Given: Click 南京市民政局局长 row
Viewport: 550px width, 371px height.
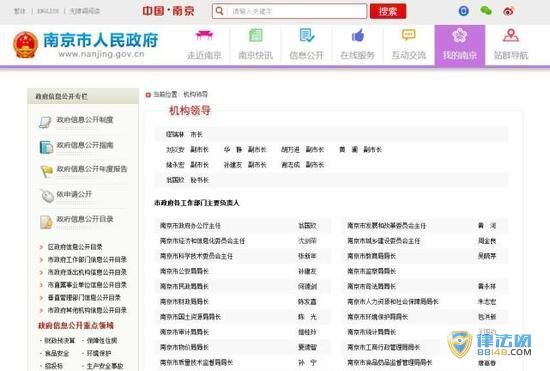Looking at the screenshot, I should (x=242, y=286).
